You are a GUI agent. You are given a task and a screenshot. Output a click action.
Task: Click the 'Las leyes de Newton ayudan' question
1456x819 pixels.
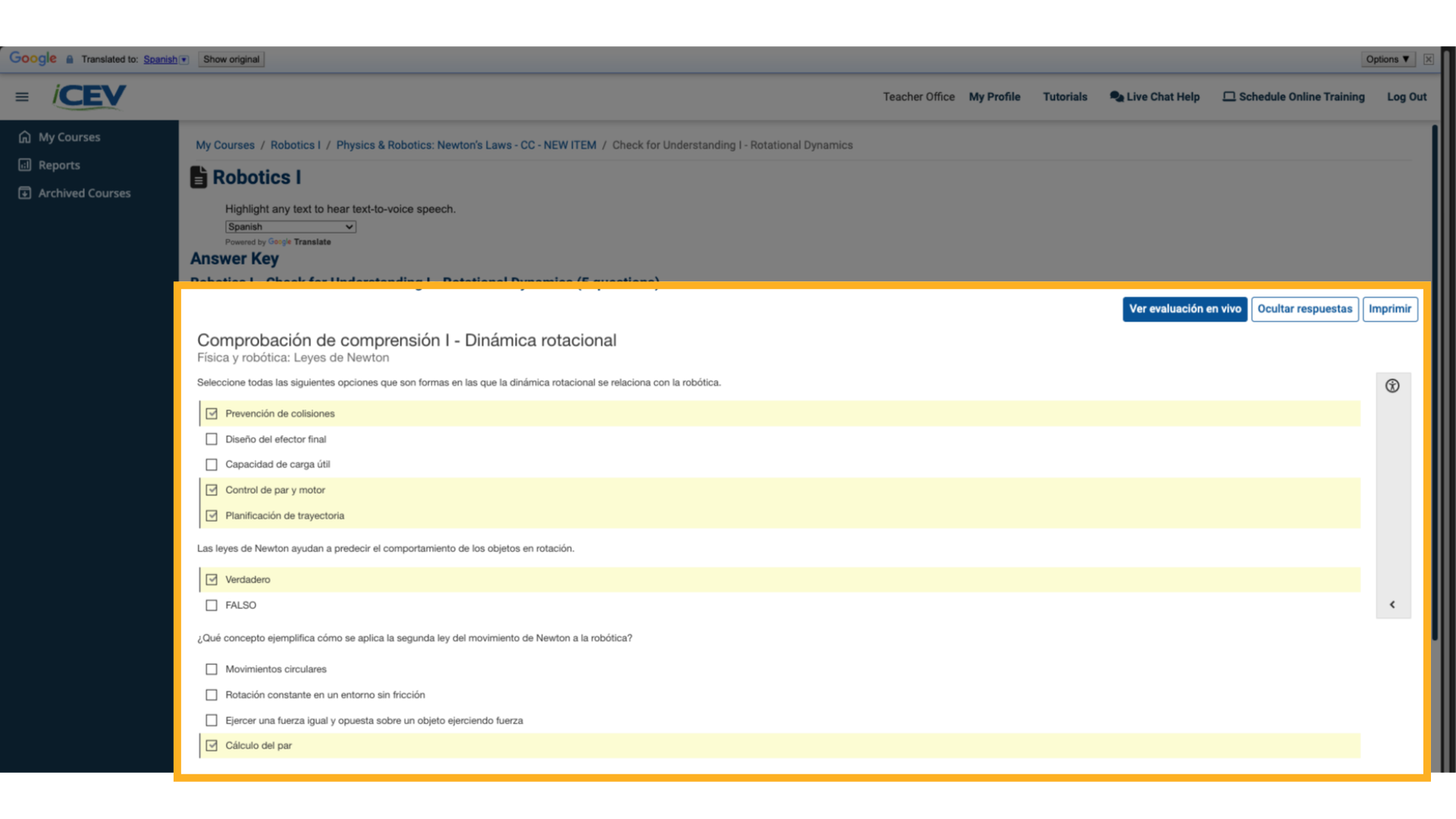pyautogui.click(x=385, y=549)
